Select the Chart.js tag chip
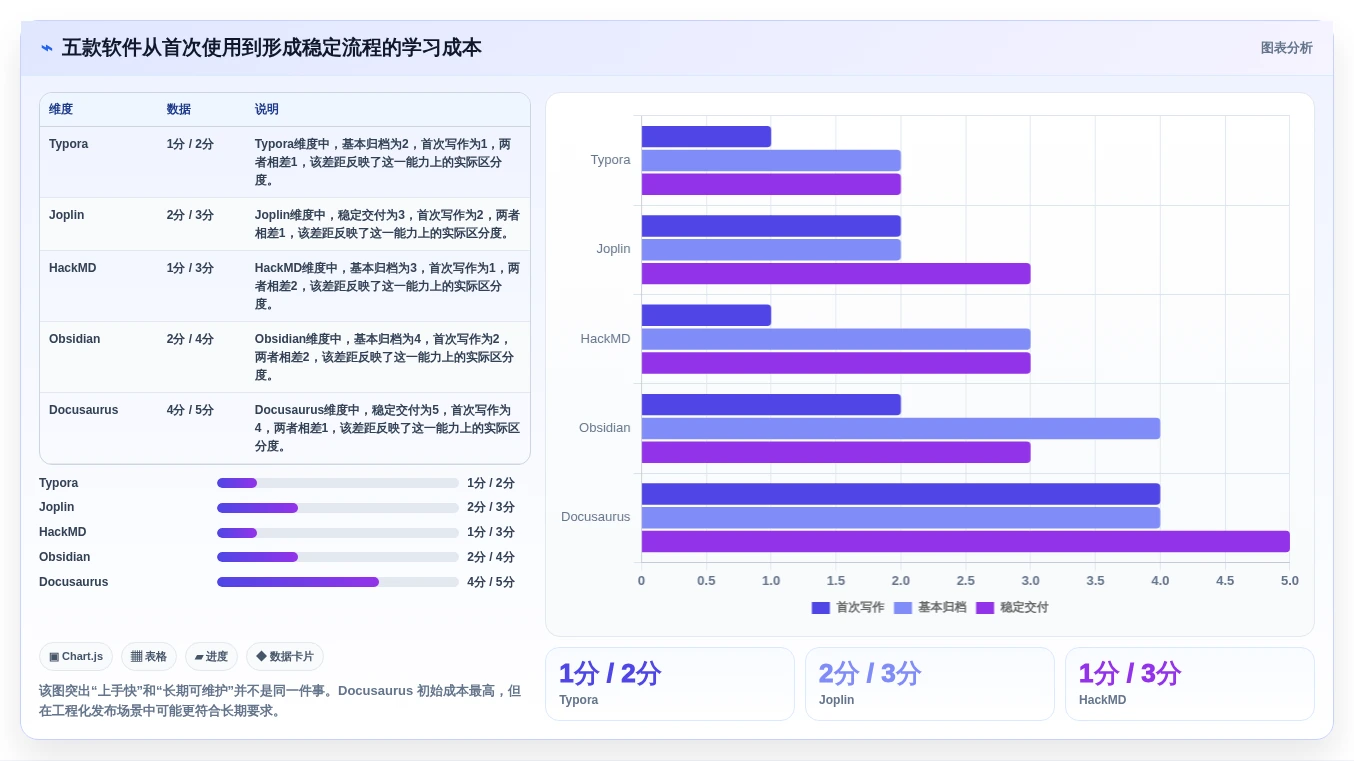Image resolution: width=1354 pixels, height=761 pixels. pyautogui.click(x=76, y=656)
